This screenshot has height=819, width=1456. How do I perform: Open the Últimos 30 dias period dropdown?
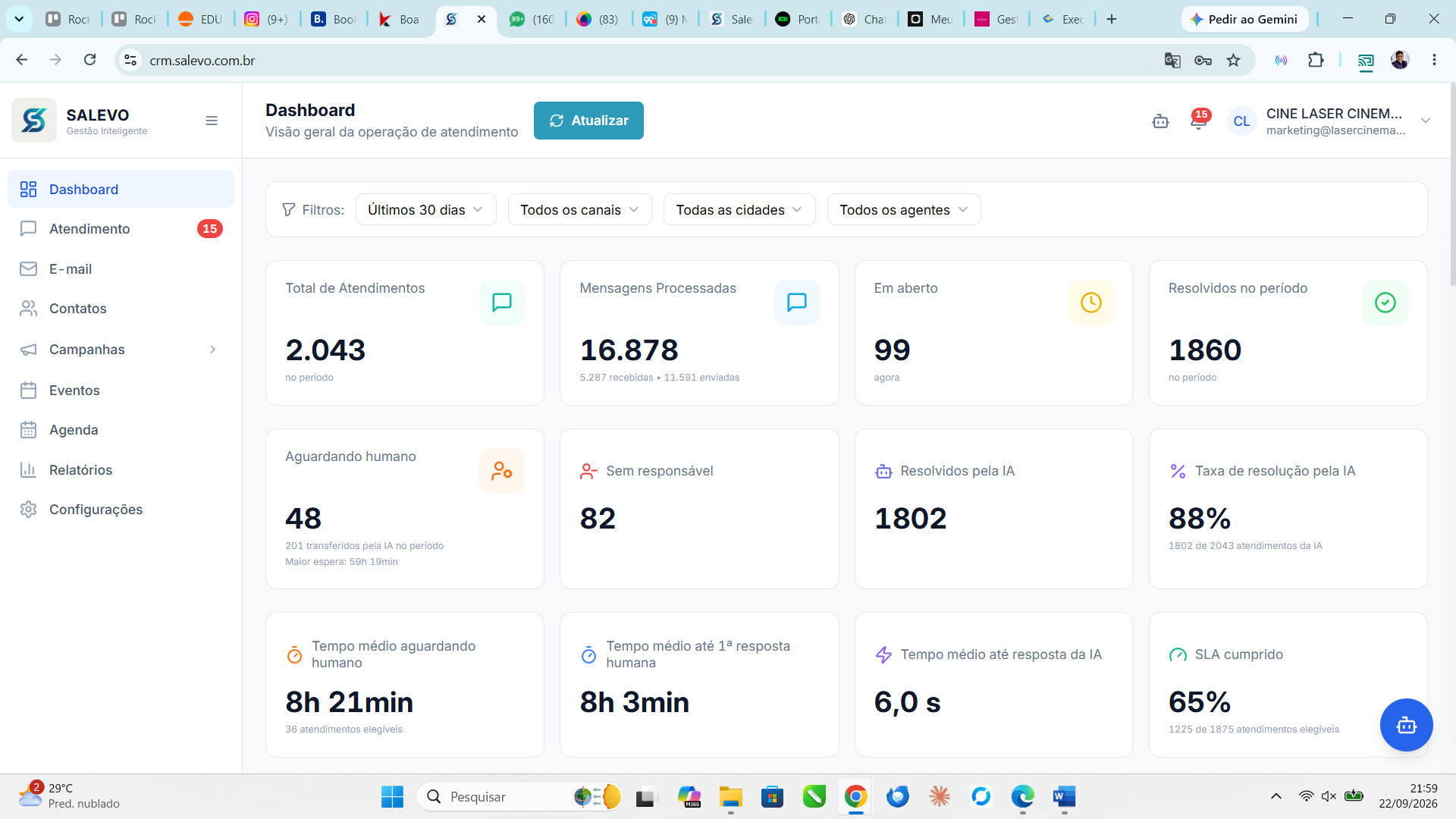[425, 209]
